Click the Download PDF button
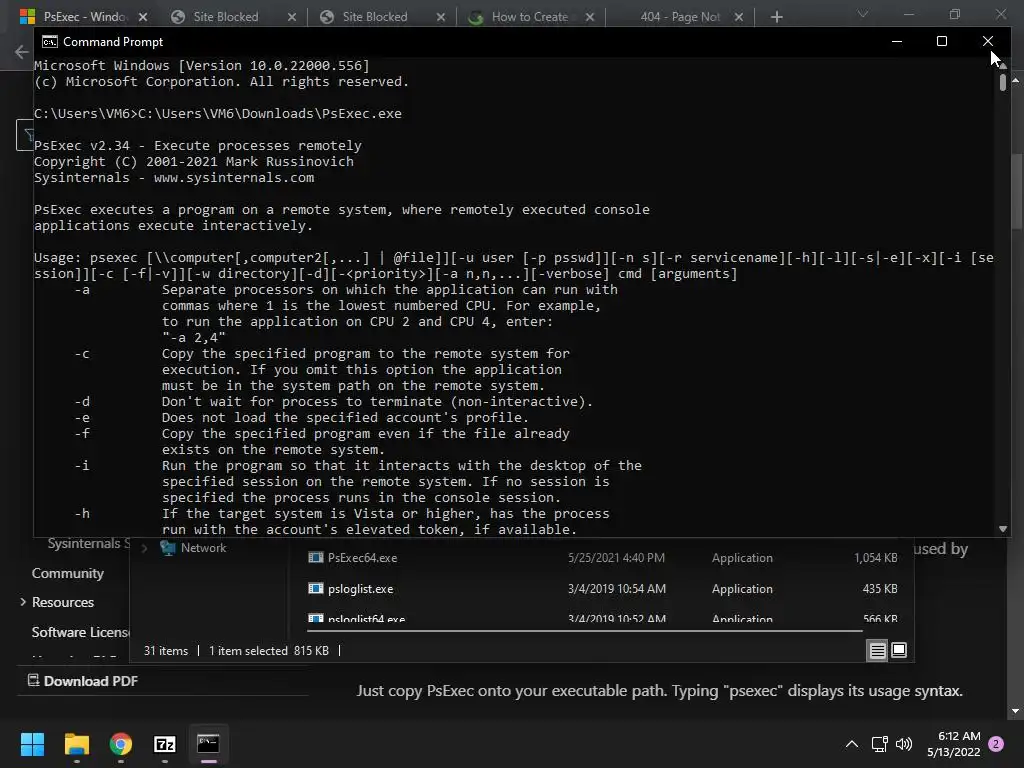Image resolution: width=1024 pixels, height=768 pixels. tap(83, 681)
